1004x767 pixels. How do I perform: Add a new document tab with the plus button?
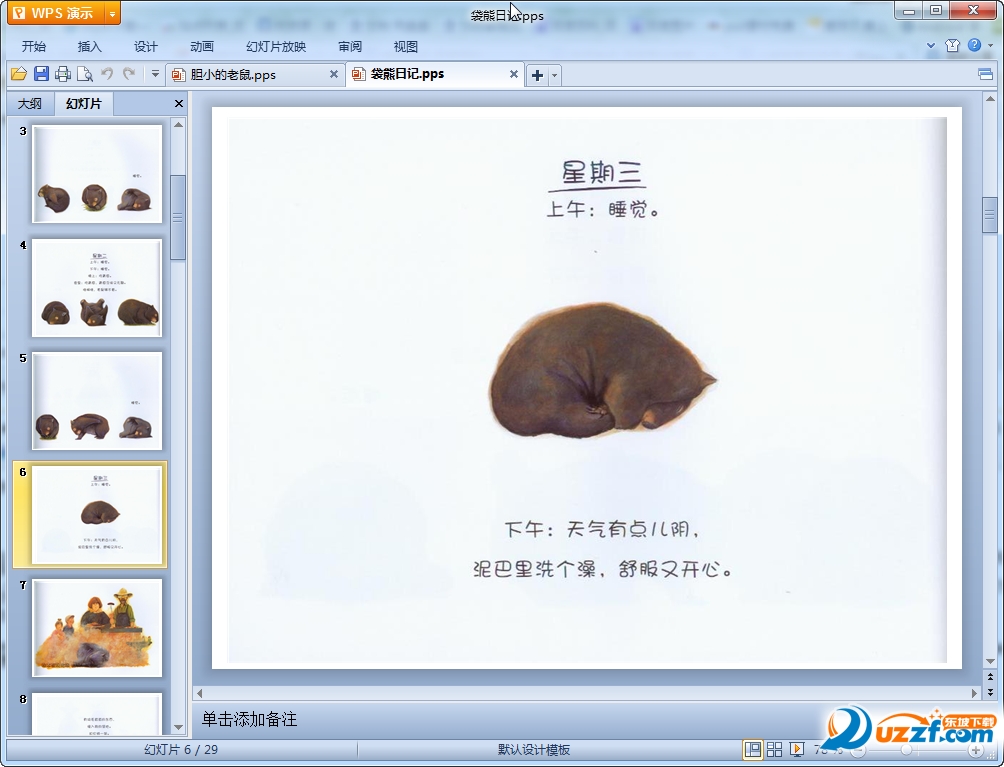click(537, 75)
